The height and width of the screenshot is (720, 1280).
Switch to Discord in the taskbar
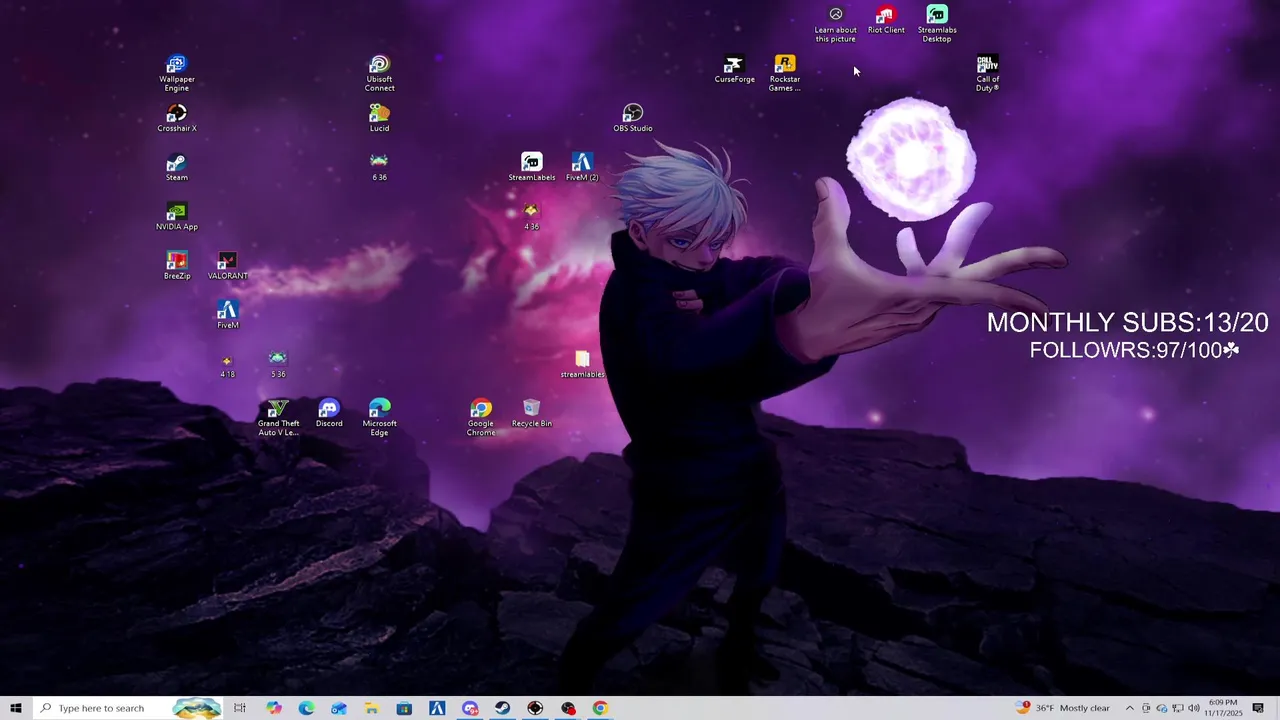470,708
